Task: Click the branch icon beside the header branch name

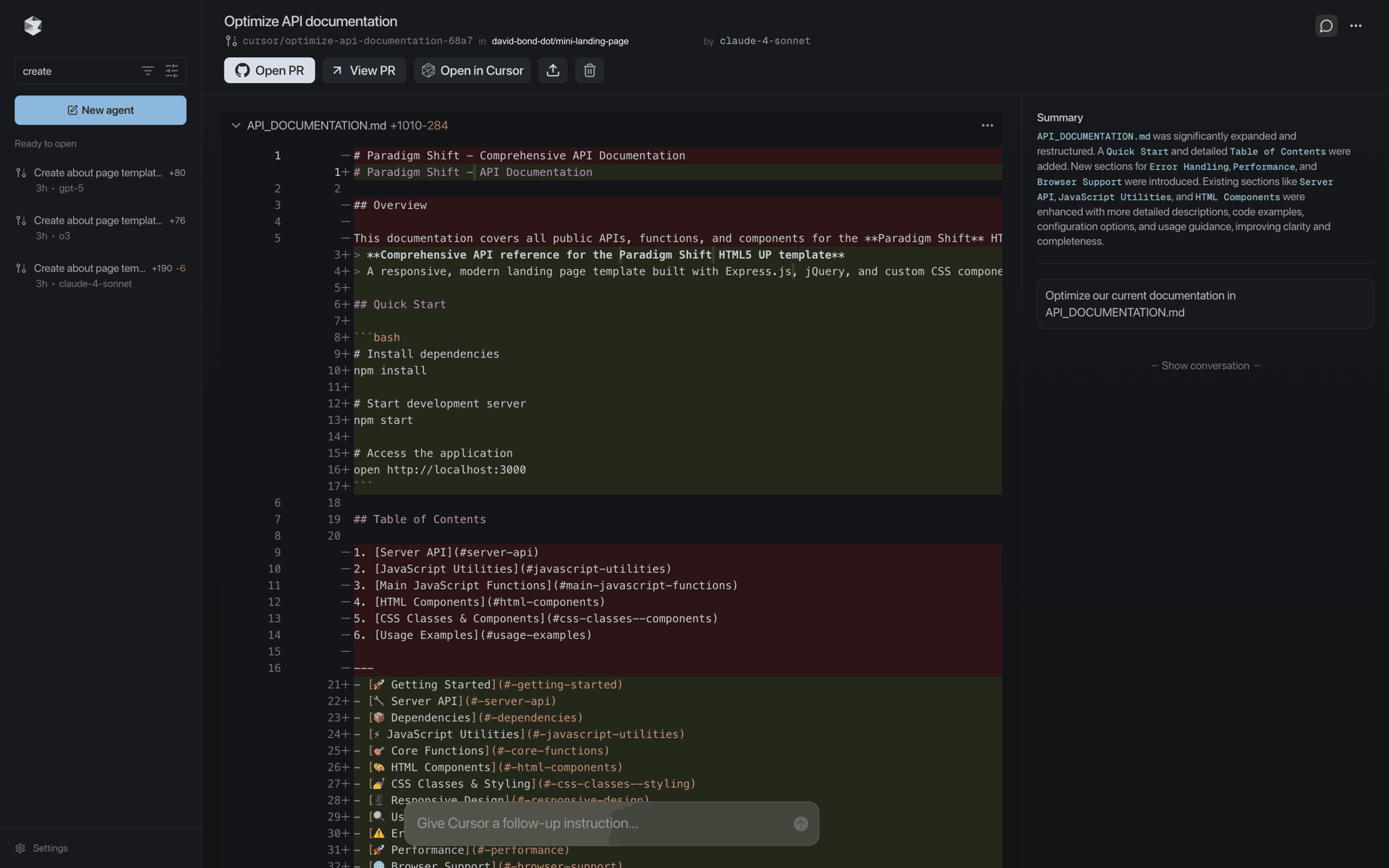Action: click(231, 41)
